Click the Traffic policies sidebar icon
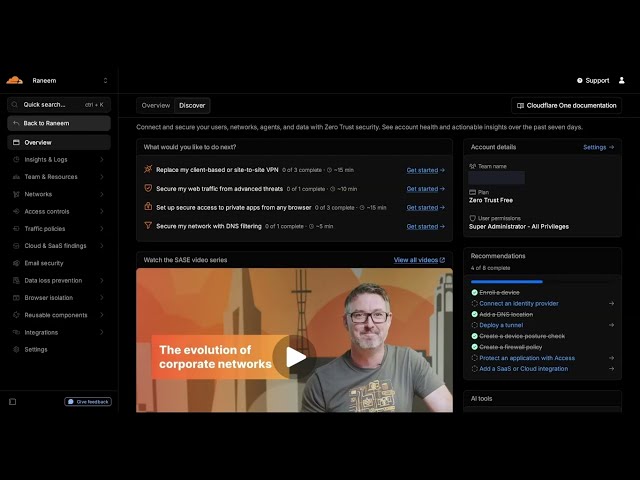 [x=16, y=229]
